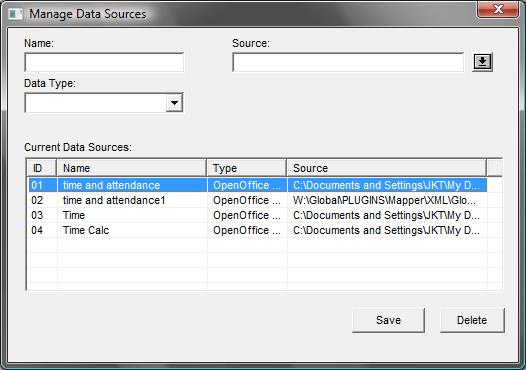This screenshot has width=526, height=370.
Task: Select row 'time and attendance'
Action: [258, 185]
